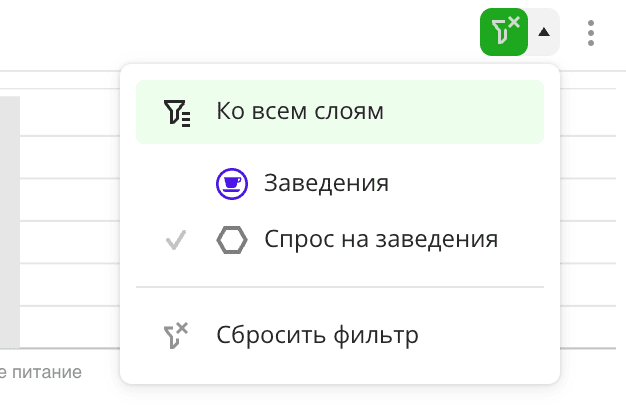Select the Ко всем слоям menu entry

pos(300,111)
